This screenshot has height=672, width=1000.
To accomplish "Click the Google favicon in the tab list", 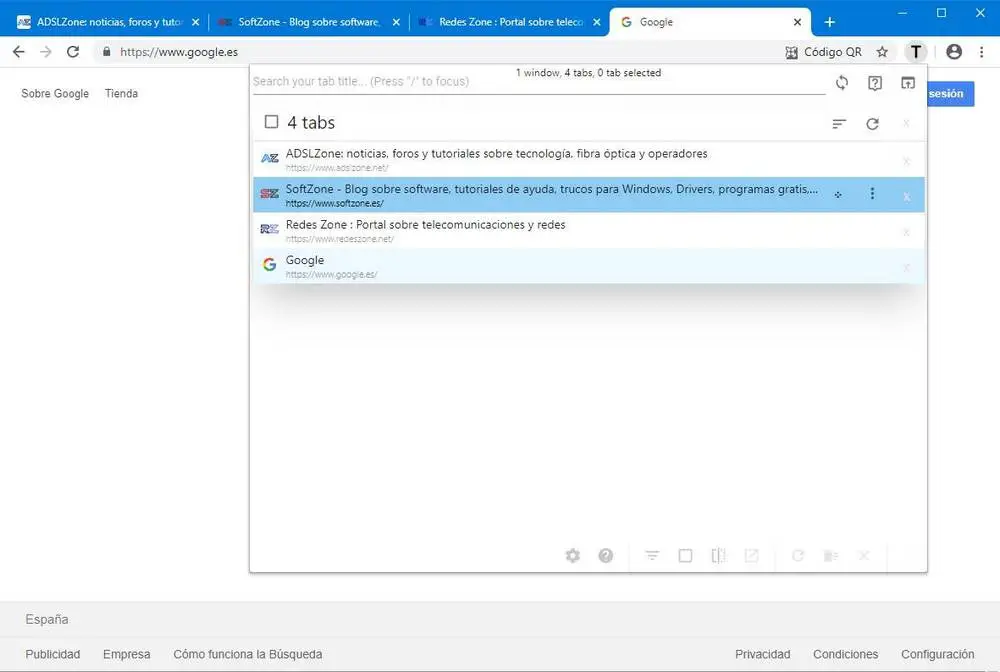I will point(270,264).
